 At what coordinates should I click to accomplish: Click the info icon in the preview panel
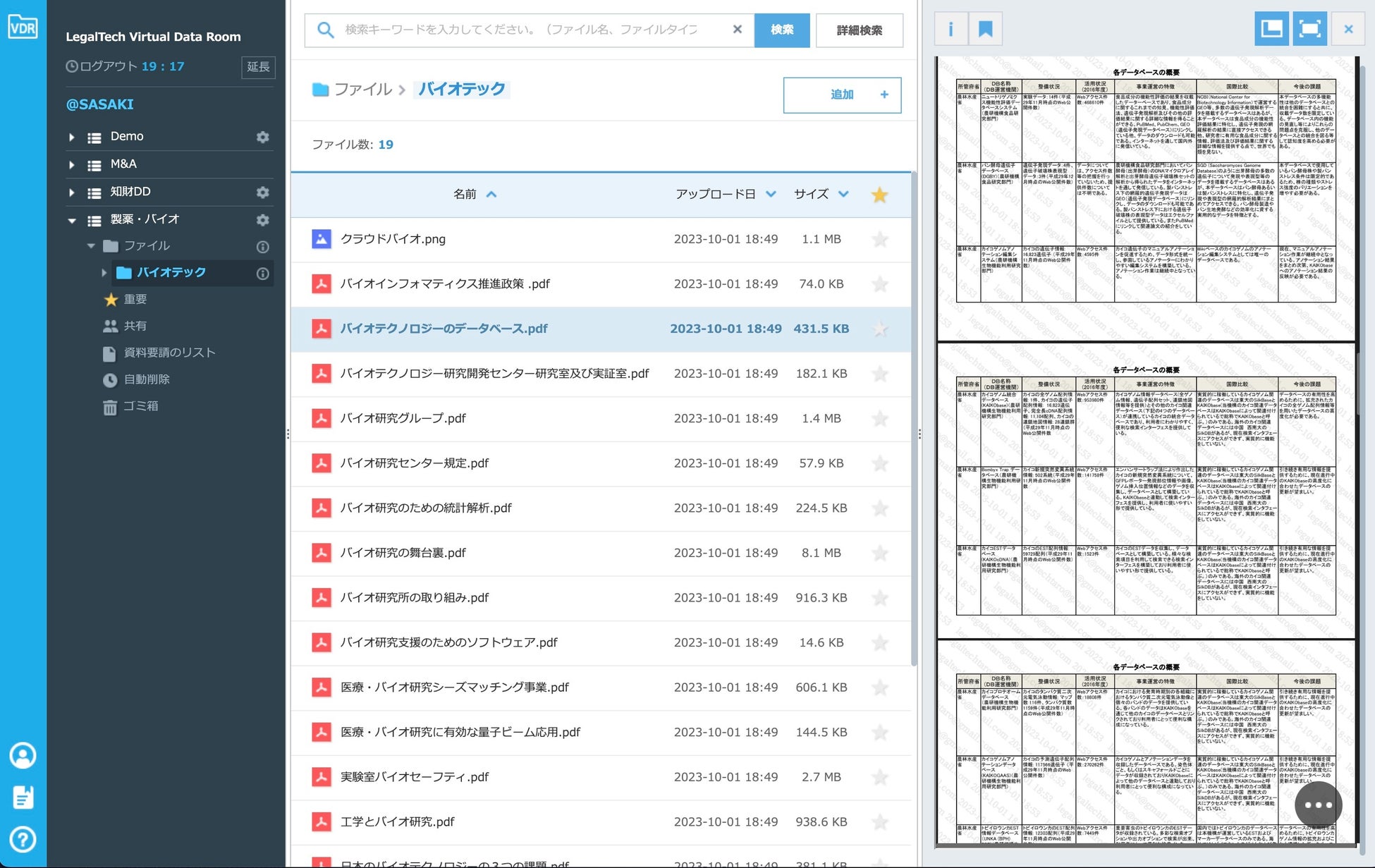(951, 29)
